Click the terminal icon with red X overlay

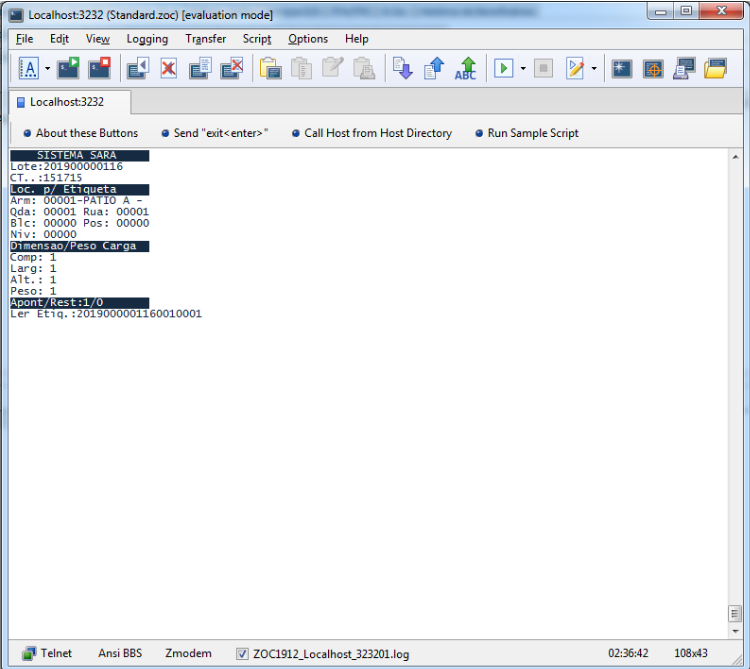(232, 68)
